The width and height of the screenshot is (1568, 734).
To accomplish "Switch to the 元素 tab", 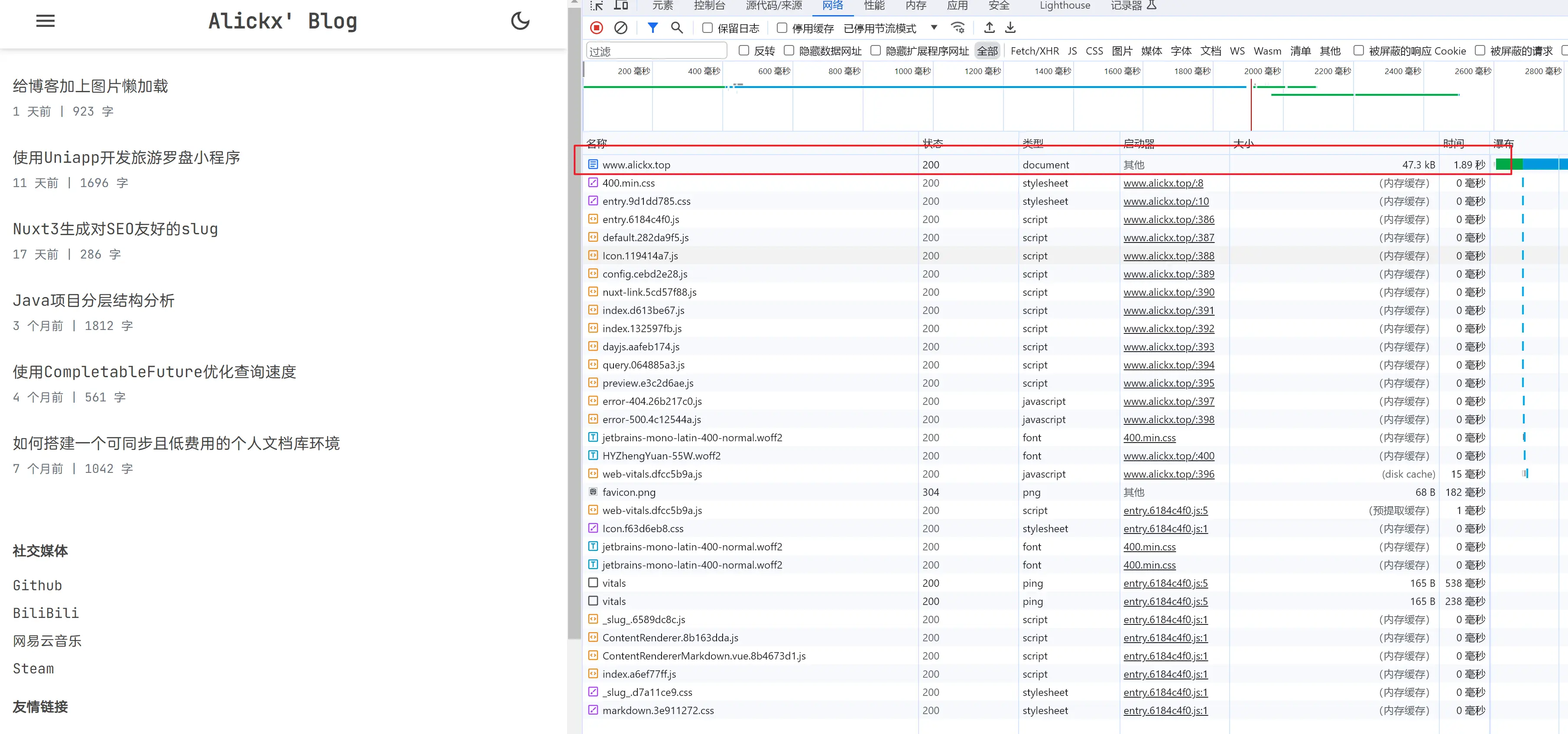I will (x=662, y=6).
